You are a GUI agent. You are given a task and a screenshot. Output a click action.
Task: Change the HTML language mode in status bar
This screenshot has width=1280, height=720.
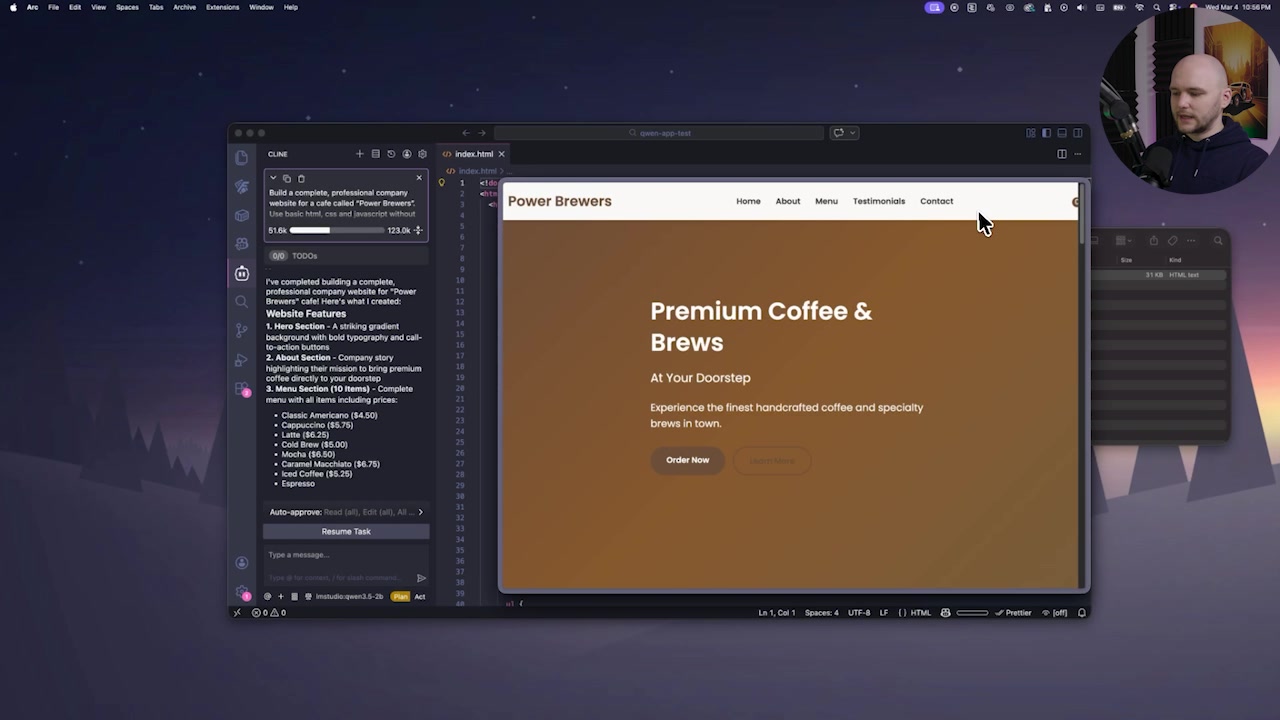click(920, 613)
